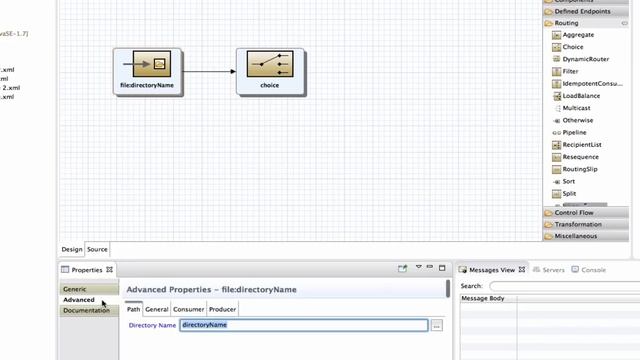Pick the Aggregate icon in Routing palette
The image size is (640, 360).
pyautogui.click(x=556, y=35)
